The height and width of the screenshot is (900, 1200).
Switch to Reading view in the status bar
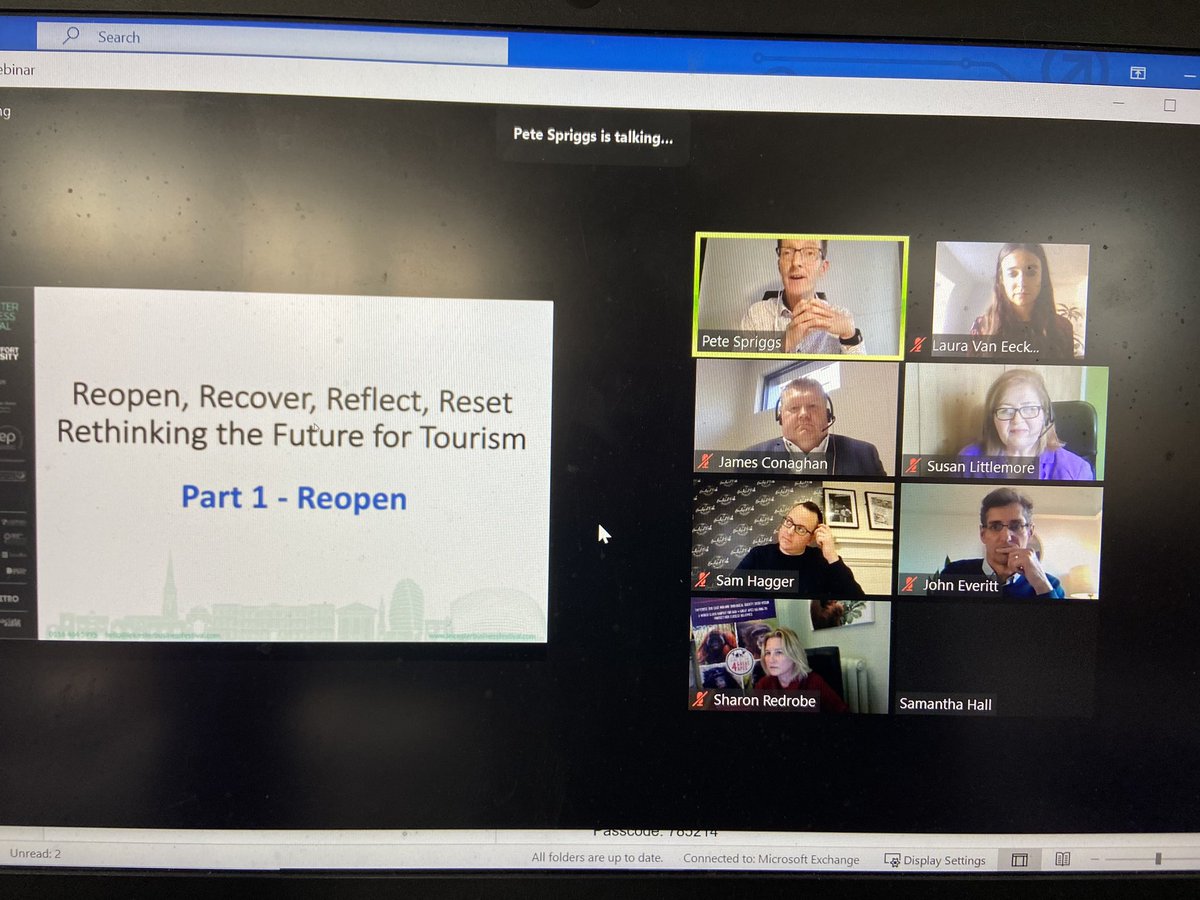click(x=1062, y=859)
